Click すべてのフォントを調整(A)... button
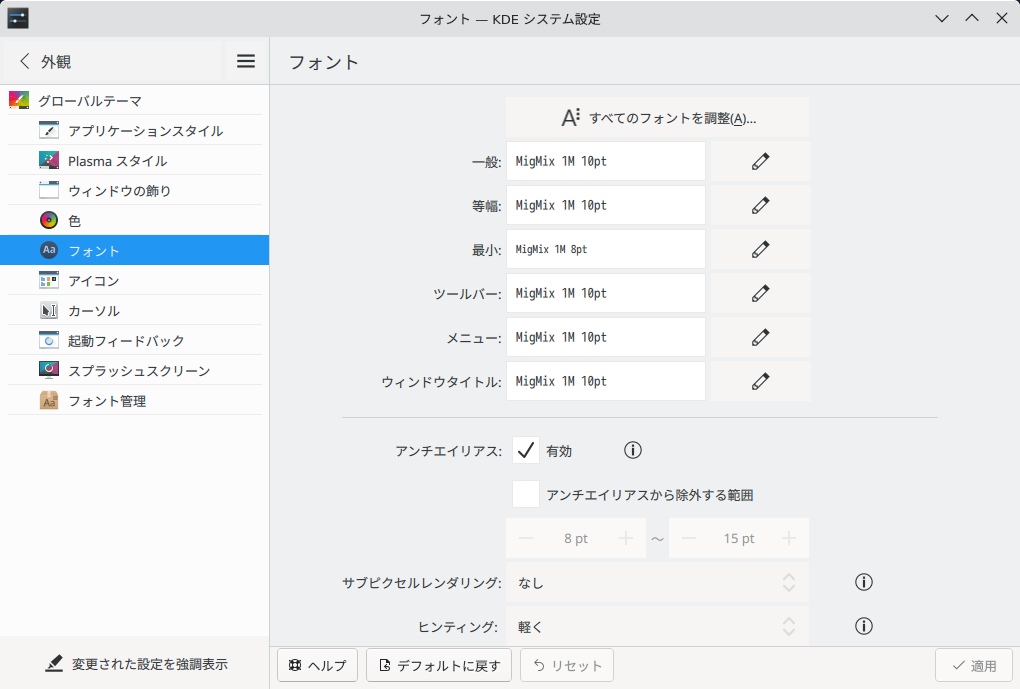This screenshot has width=1020, height=689. point(657,118)
